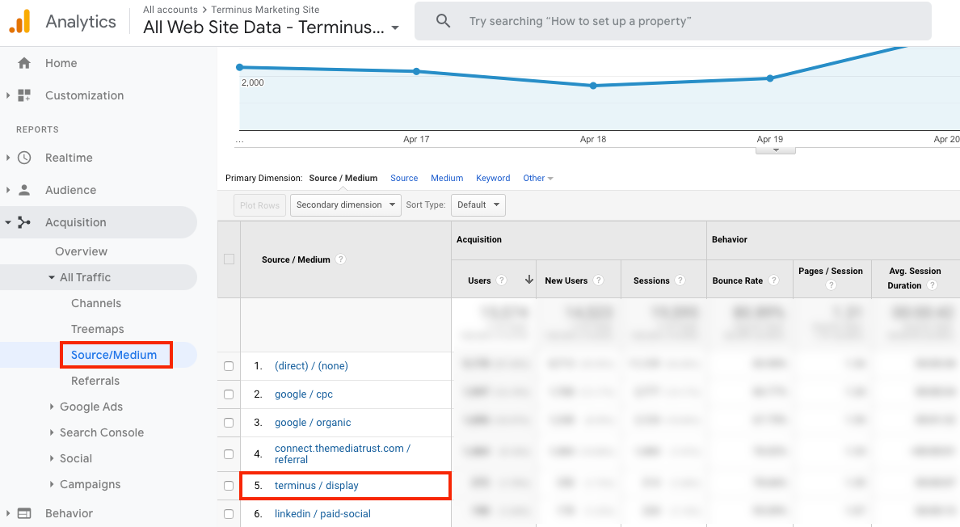Viewport: 960px width, 527px height.
Task: Click help icon beside New Users column
Action: [598, 280]
